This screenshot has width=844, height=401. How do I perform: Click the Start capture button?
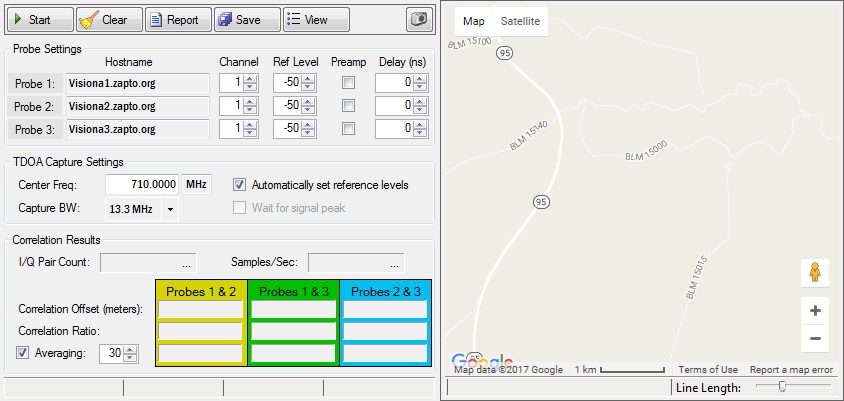(38, 20)
